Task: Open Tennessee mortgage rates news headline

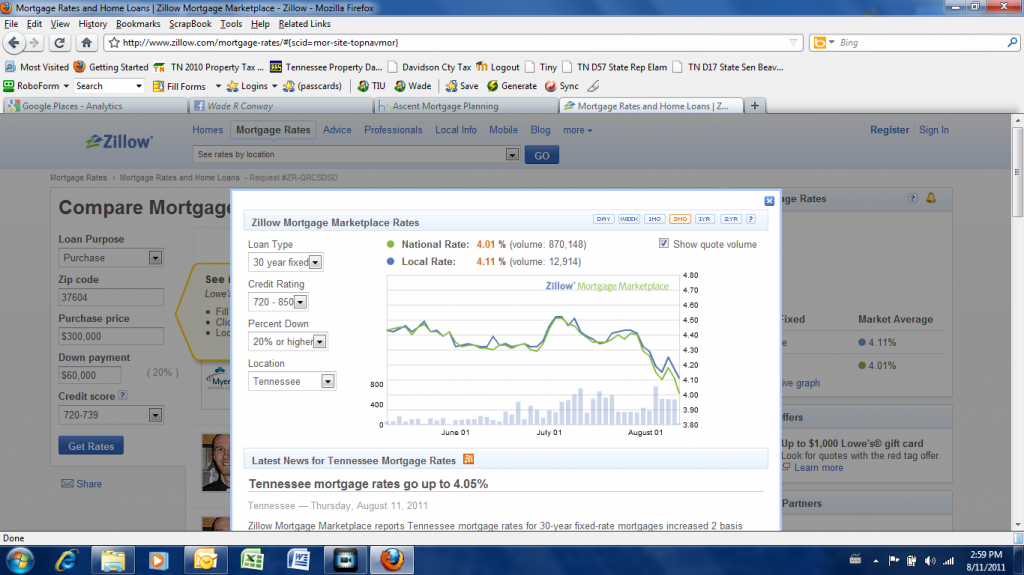Action: coord(368,484)
